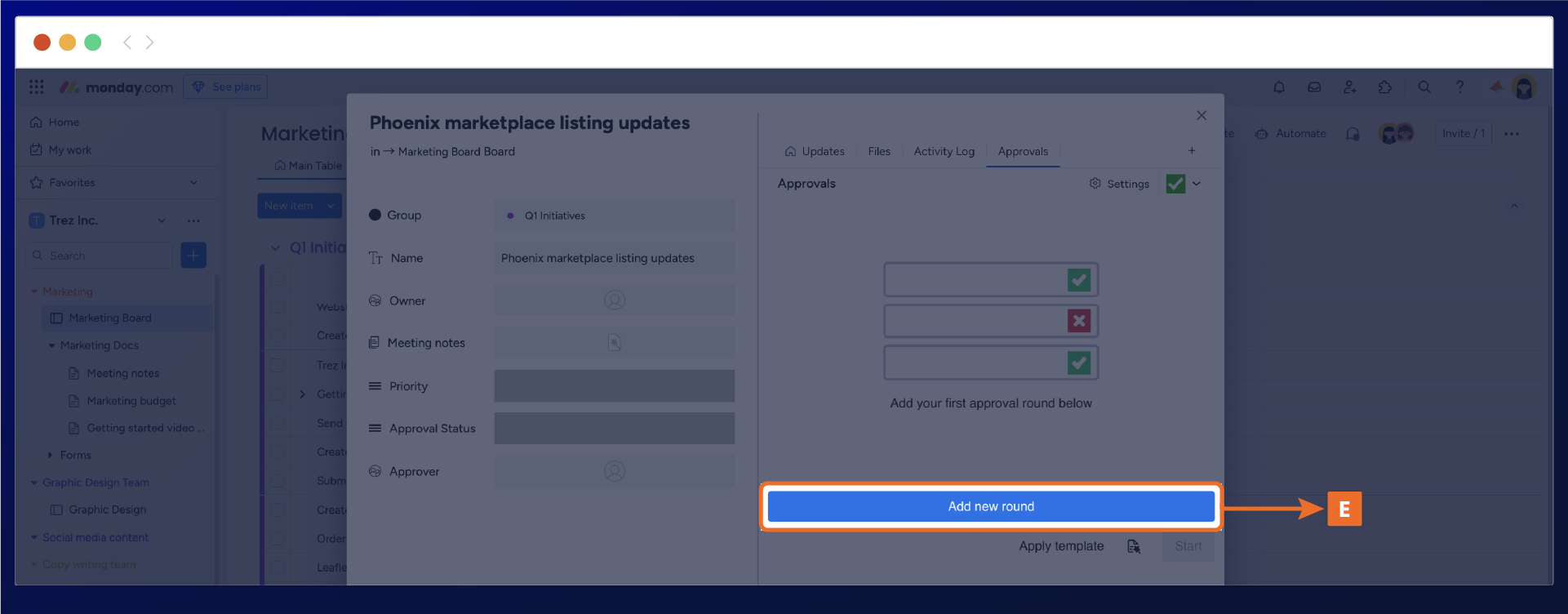1568x614 pixels.
Task: Click the Name field with Phoenix listing
Action: point(614,258)
